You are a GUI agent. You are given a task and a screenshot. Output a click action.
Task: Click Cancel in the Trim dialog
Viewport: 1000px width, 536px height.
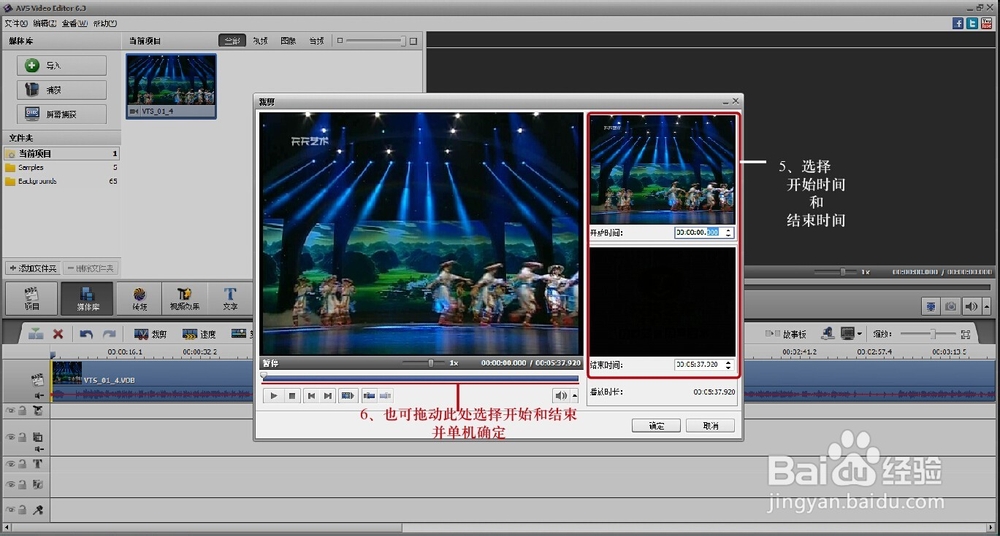(x=710, y=426)
